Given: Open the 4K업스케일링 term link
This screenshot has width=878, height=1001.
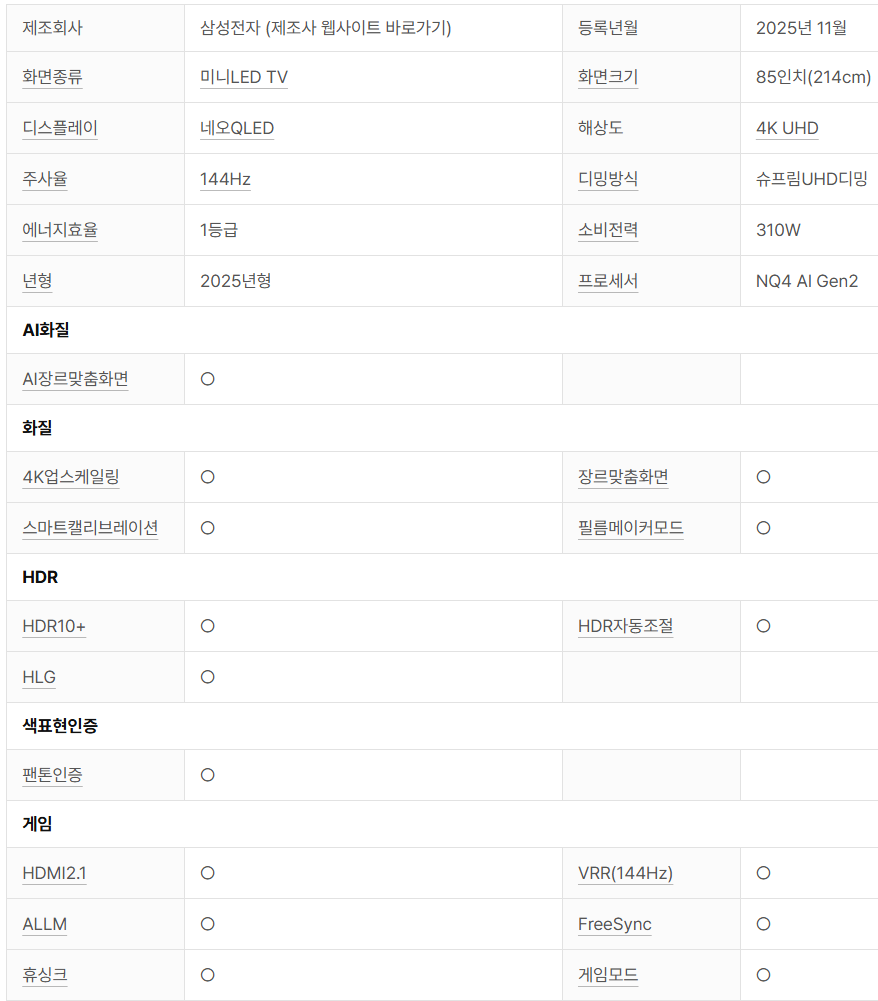Looking at the screenshot, I should [71, 478].
